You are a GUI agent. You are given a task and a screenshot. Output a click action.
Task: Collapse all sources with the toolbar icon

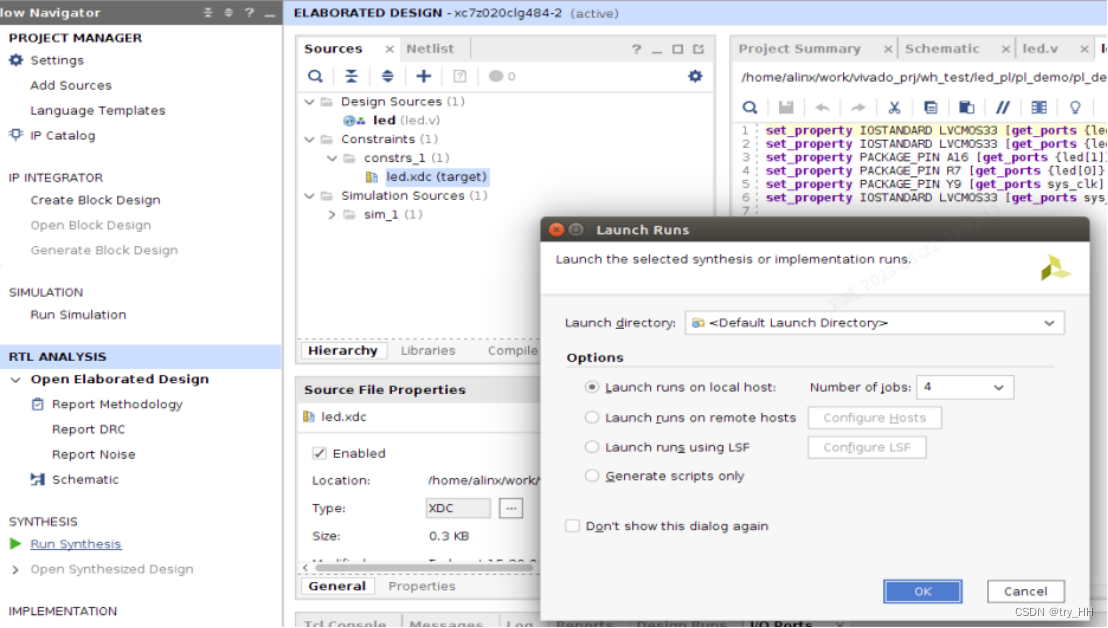[x=351, y=76]
